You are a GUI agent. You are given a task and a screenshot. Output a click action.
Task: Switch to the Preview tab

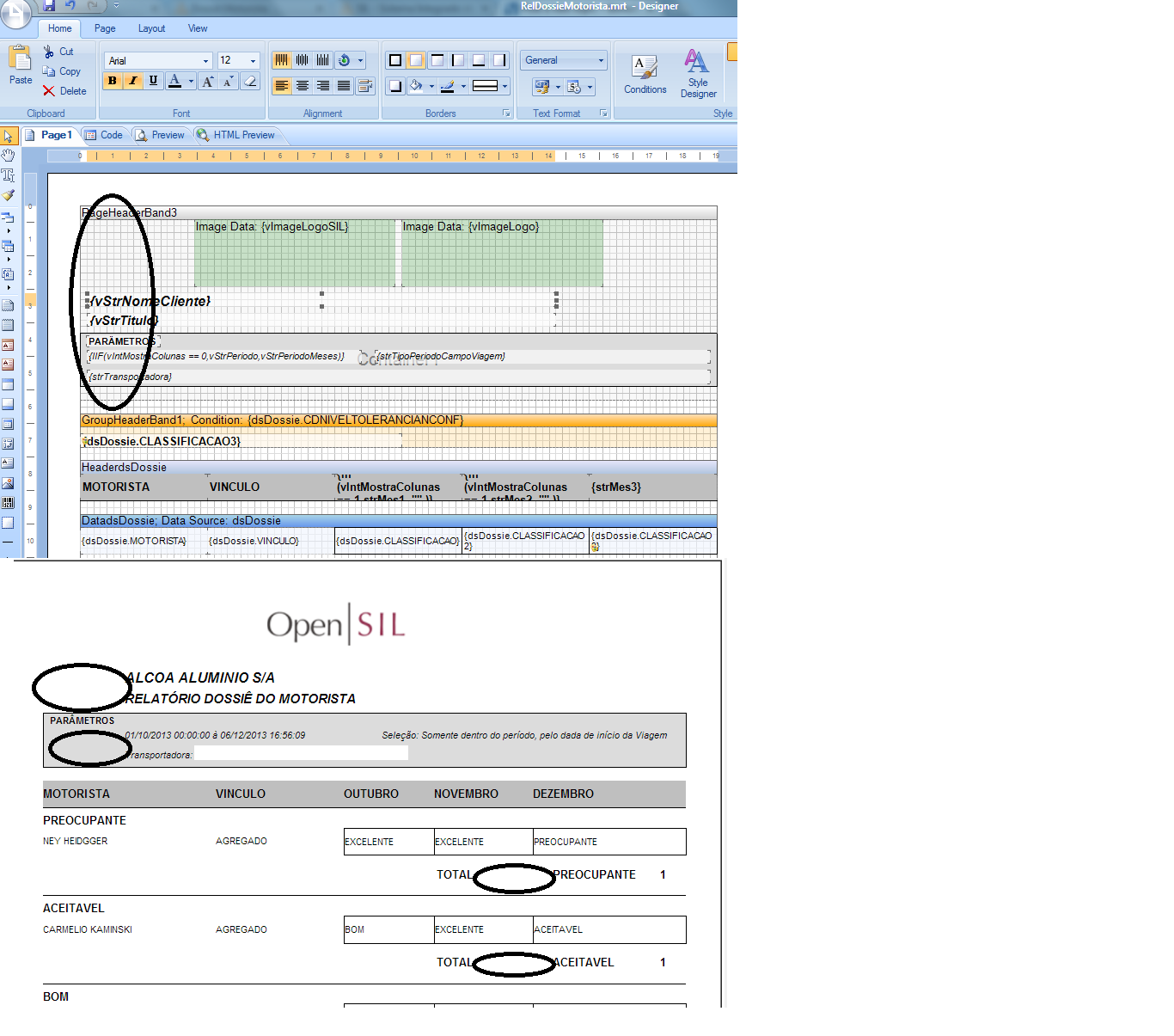point(160,135)
